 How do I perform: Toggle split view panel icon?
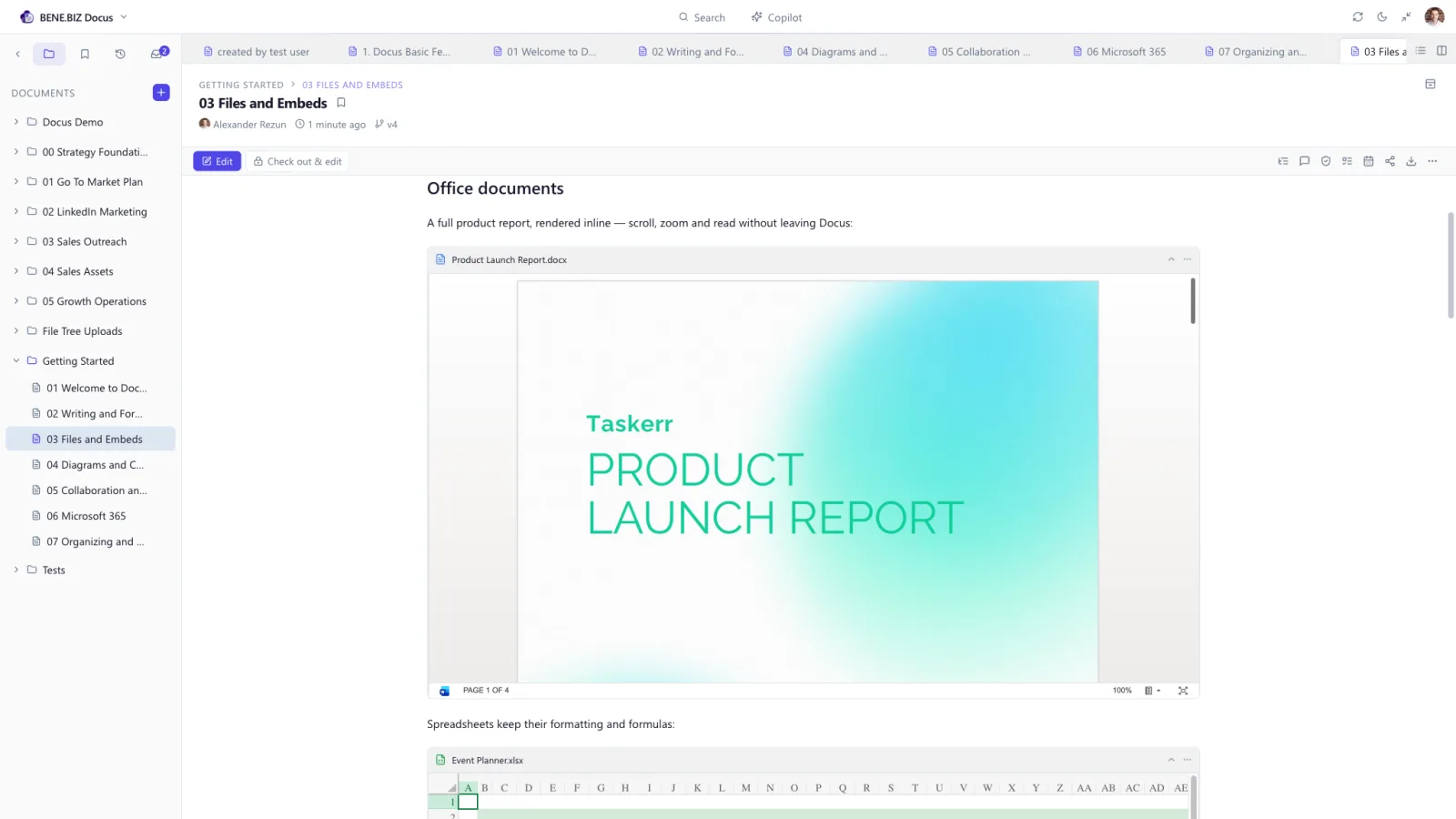[1441, 51]
